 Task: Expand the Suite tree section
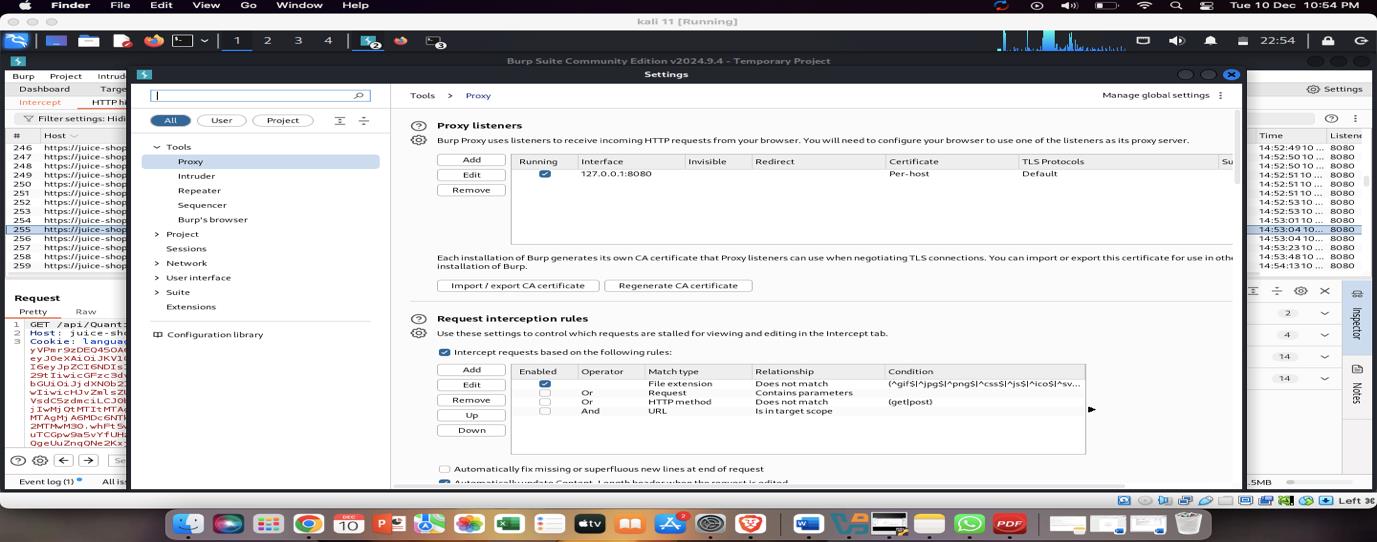click(156, 292)
